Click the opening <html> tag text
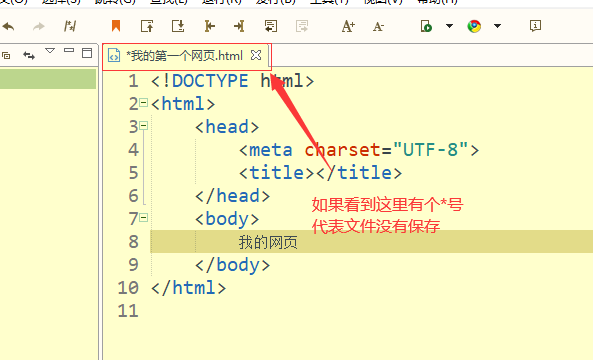593x360 pixels. click(x=183, y=104)
